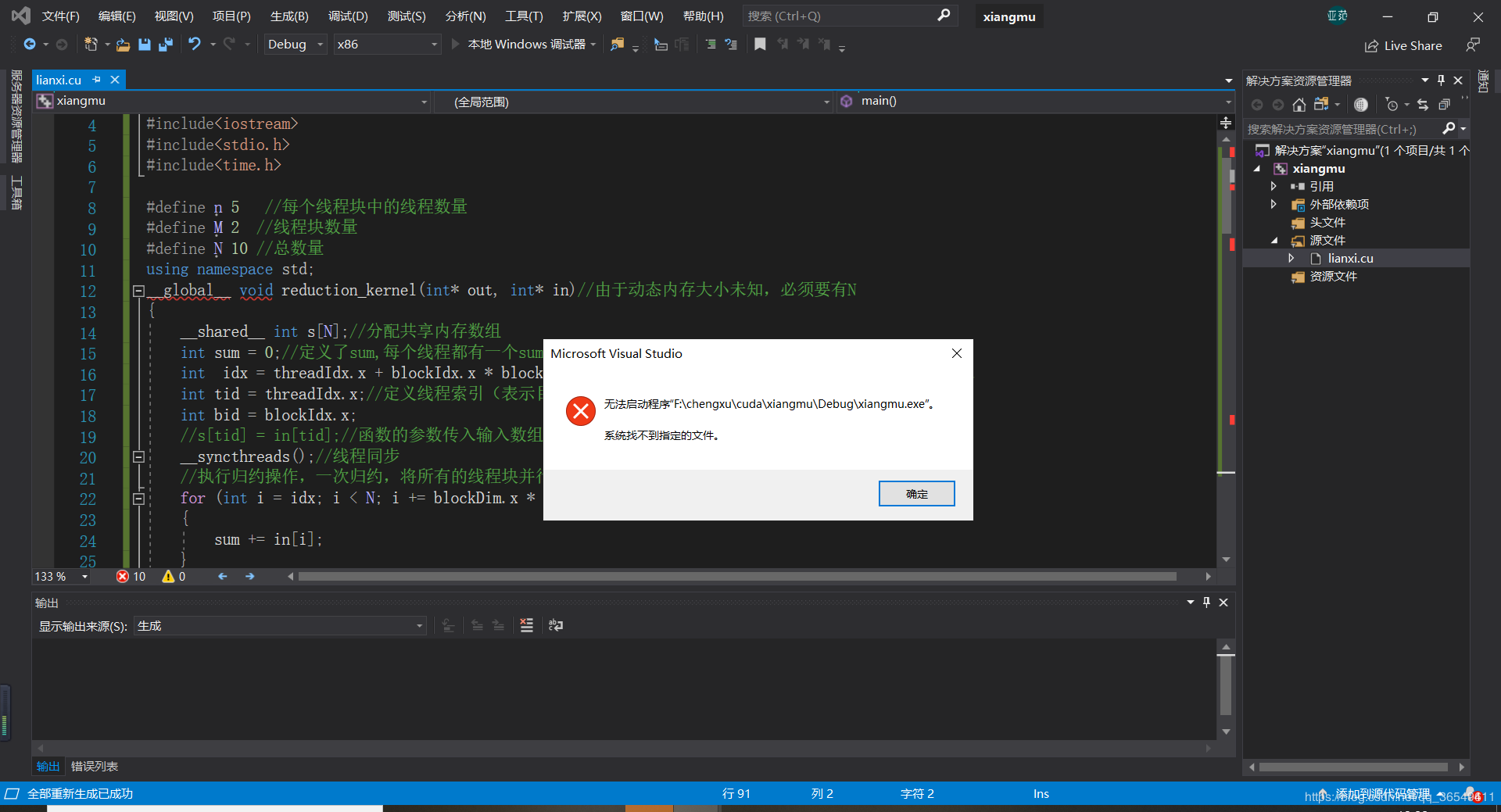
Task: Comment out selected lines icon
Action: [x=711, y=45]
